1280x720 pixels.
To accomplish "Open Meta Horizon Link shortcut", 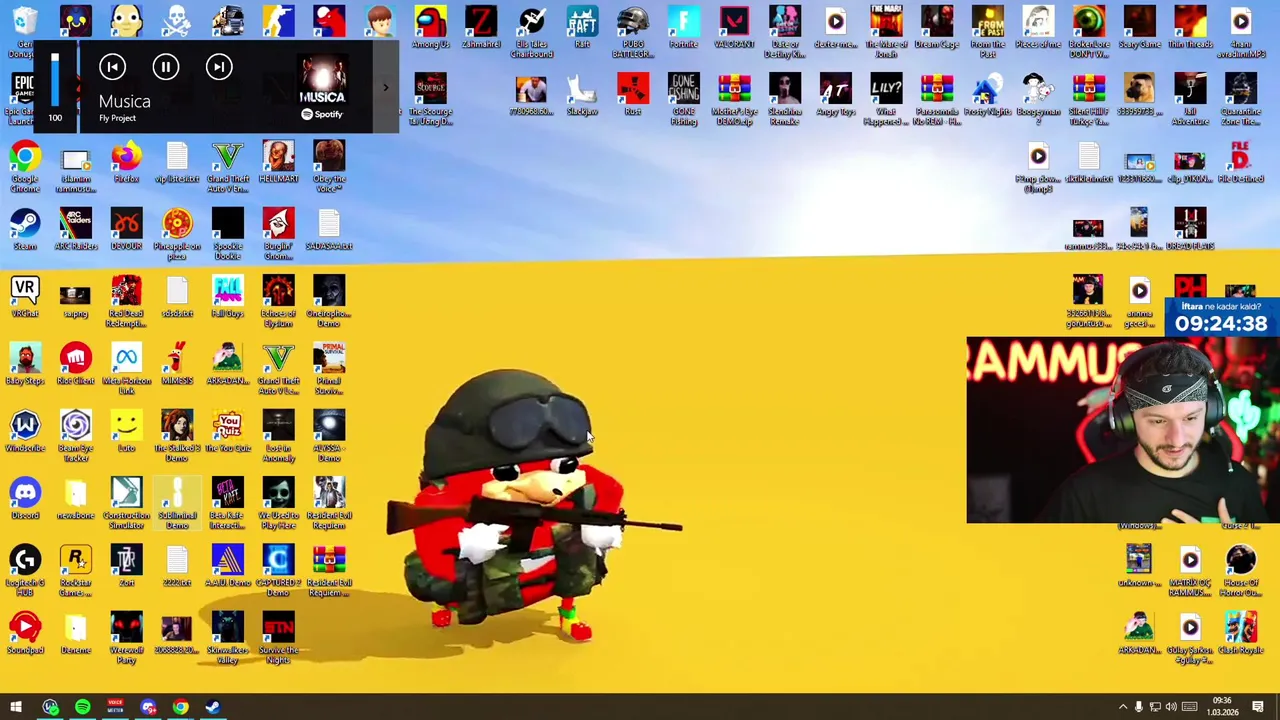I will [x=126, y=369].
